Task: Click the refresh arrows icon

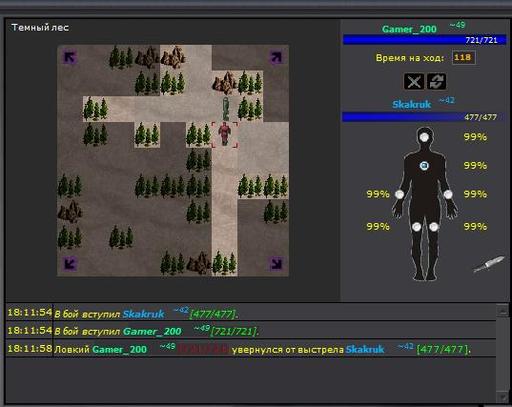Action: [436, 82]
